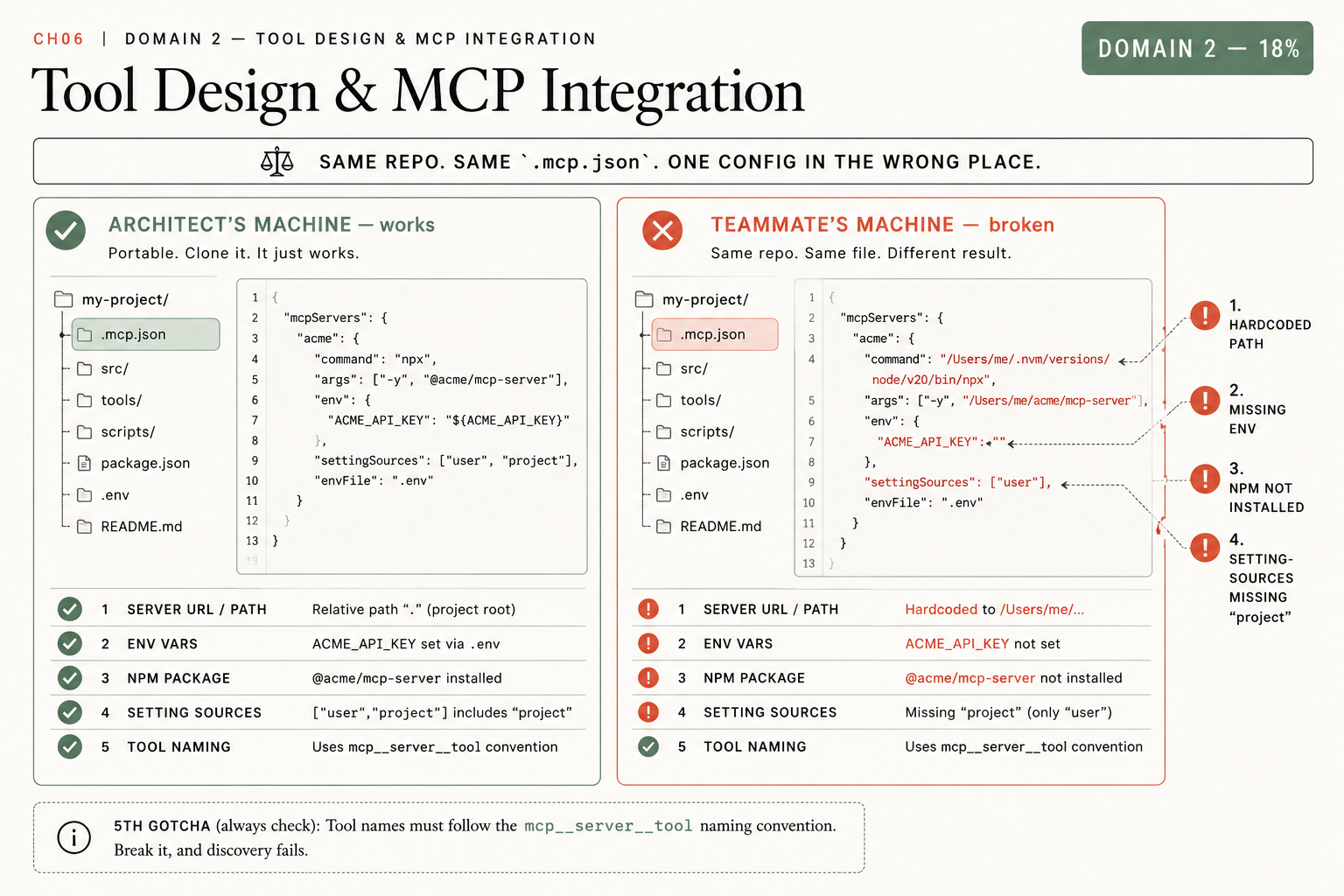This screenshot has width=1344, height=896.
Task: Click the empty "ACME_API_KEY": "" line
Action: [941, 442]
